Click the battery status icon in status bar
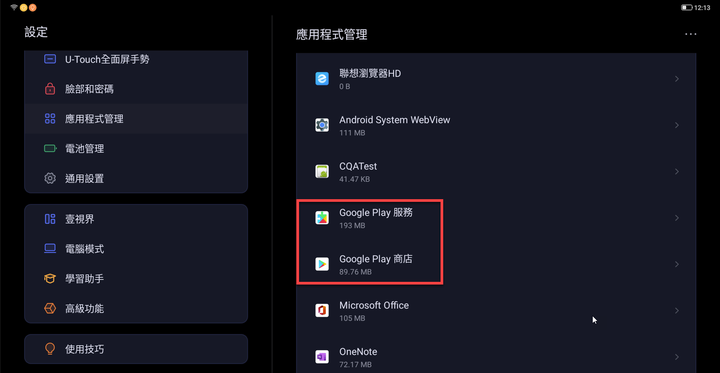The height and width of the screenshot is (373, 720). point(686,7)
